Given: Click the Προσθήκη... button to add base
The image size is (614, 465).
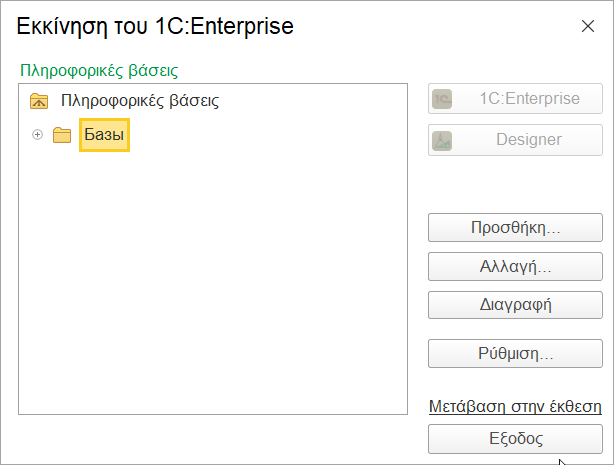Looking at the screenshot, I should [515, 228].
